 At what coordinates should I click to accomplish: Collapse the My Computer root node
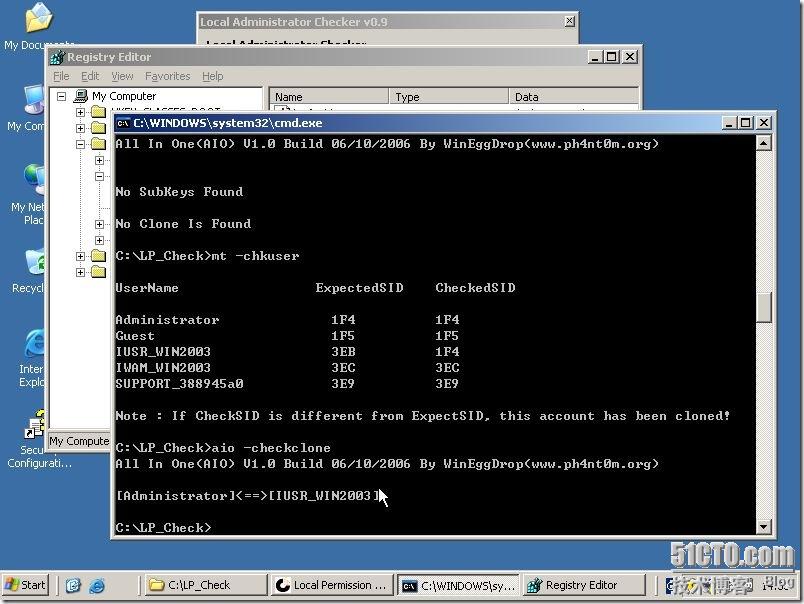coord(62,96)
